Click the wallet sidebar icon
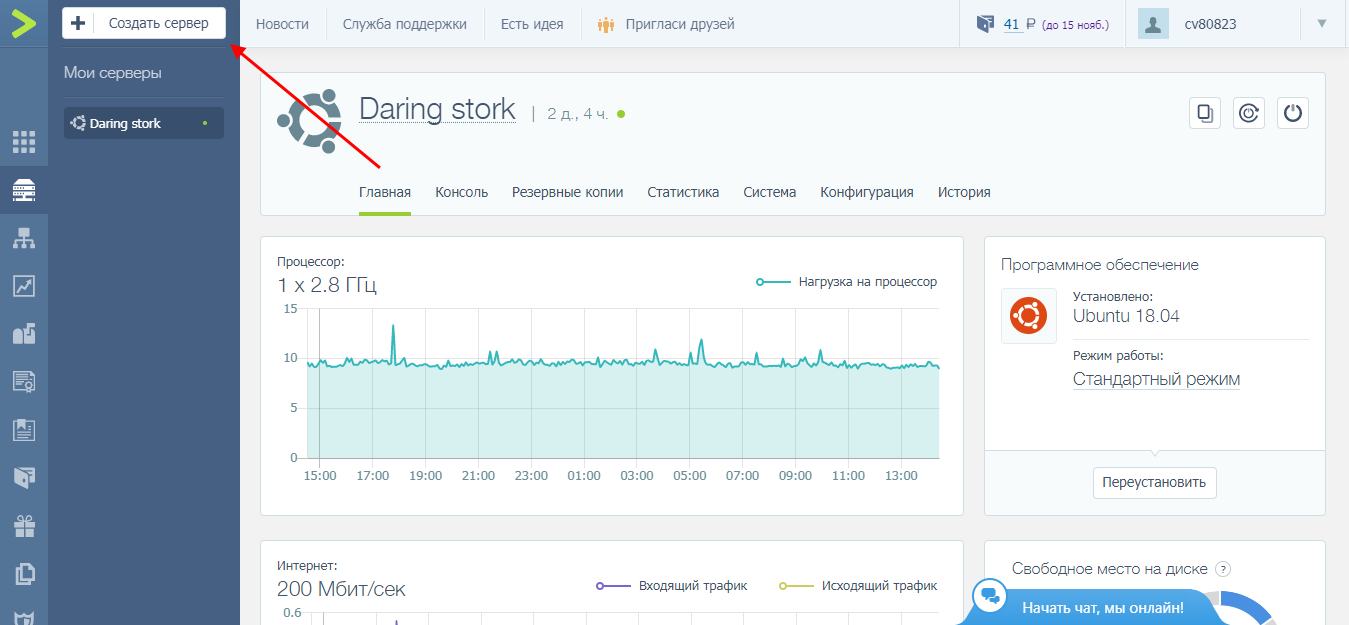This screenshot has width=1349, height=625. [24, 477]
